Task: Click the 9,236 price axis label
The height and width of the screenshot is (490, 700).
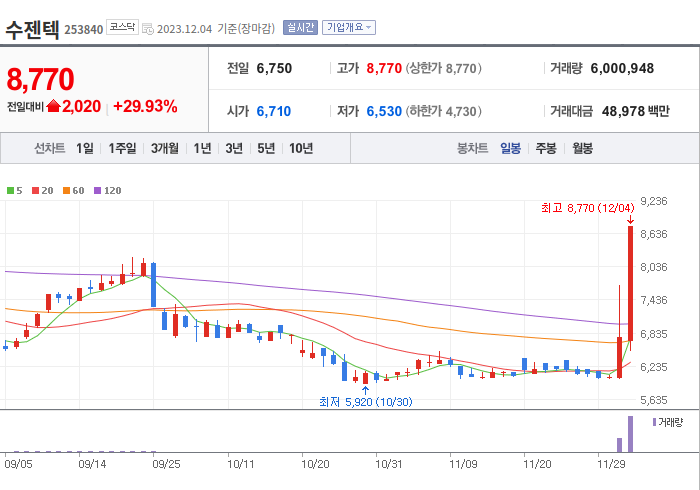Action: pyautogui.click(x=654, y=201)
